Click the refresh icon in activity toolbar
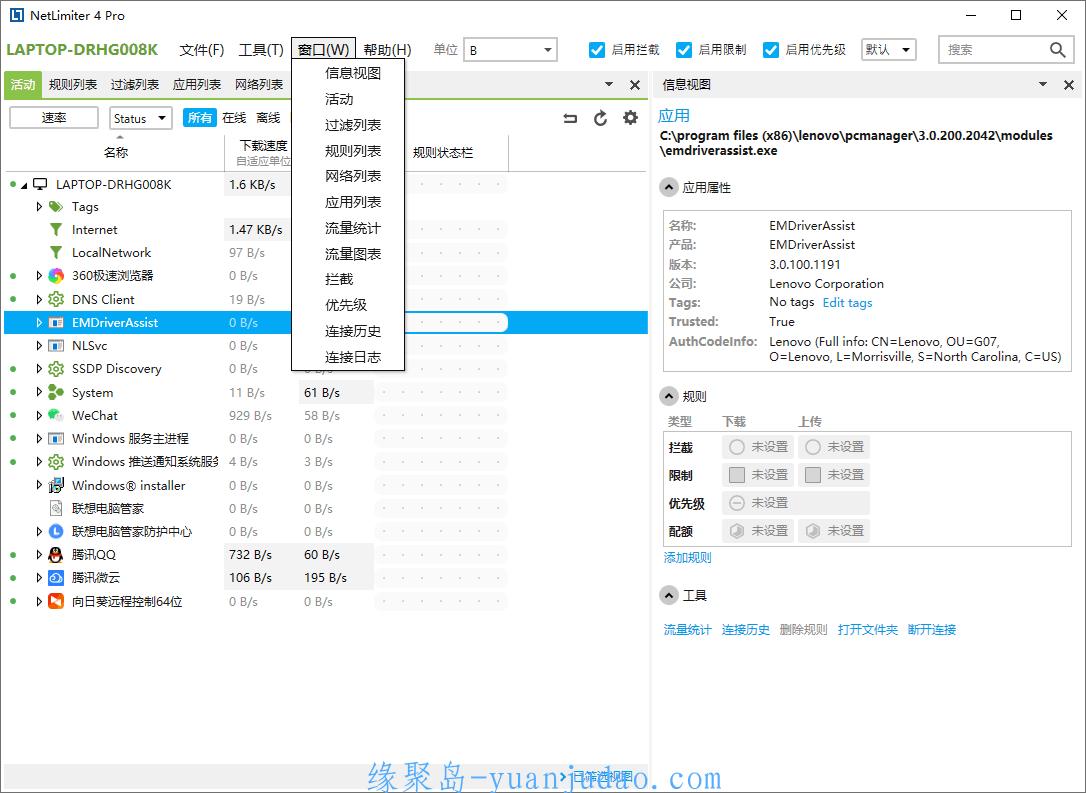This screenshot has height=793, width=1086. tap(600, 118)
